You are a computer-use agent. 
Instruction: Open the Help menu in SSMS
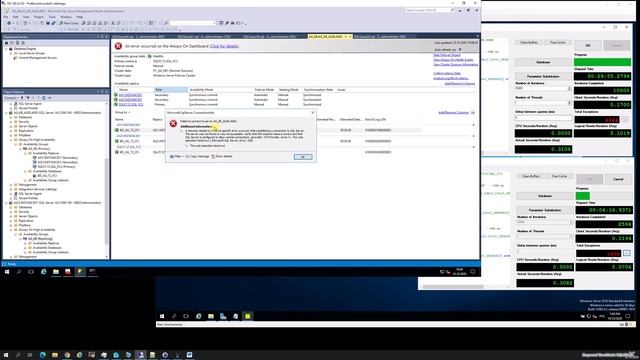(80, 17)
